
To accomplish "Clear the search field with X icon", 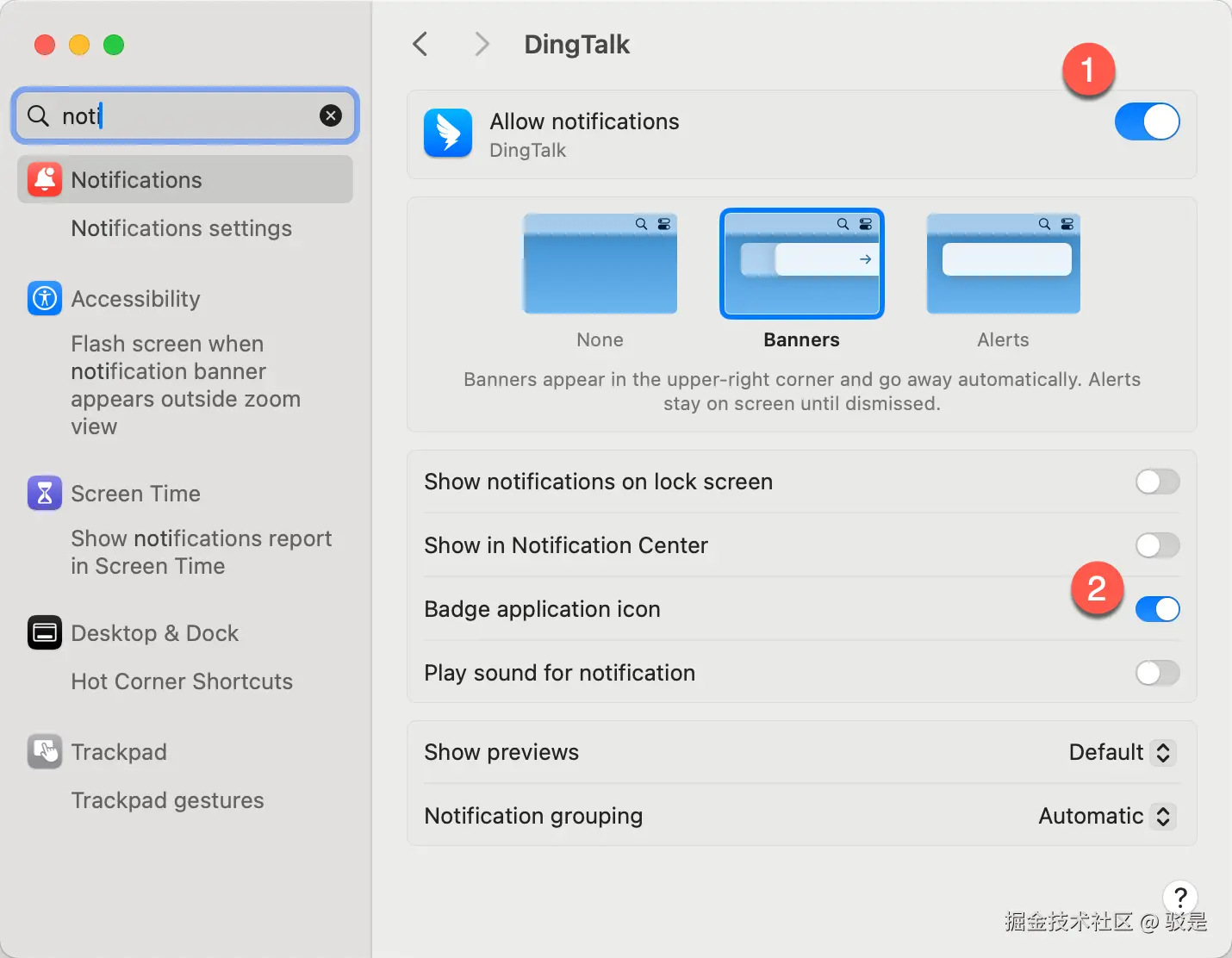I will [x=331, y=115].
